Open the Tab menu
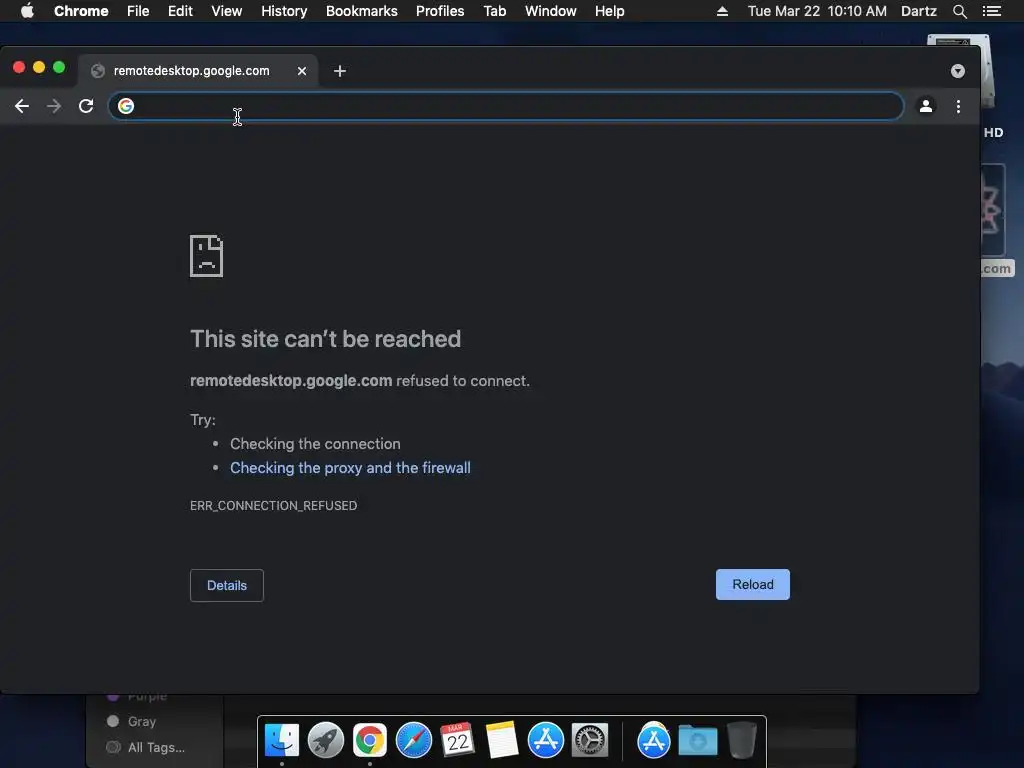Image resolution: width=1024 pixels, height=768 pixels. pos(494,11)
